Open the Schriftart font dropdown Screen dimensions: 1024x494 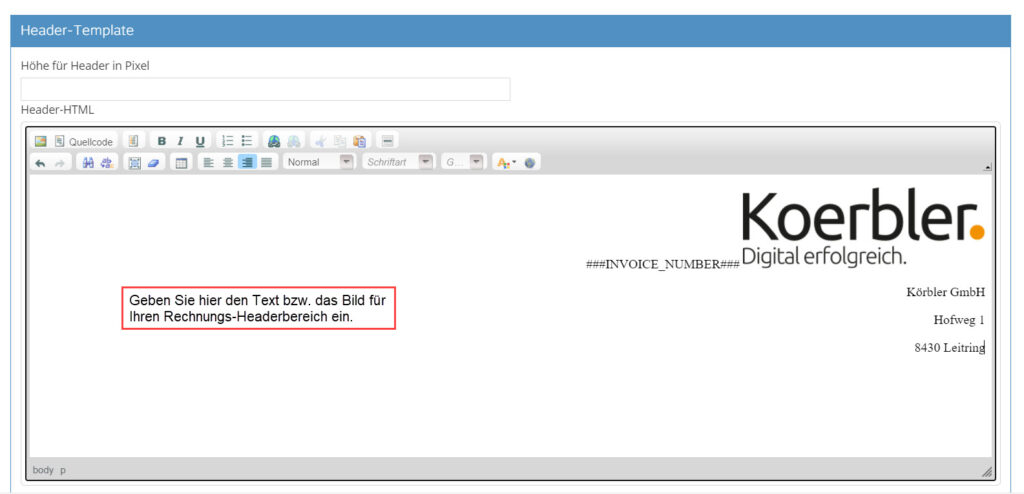point(398,162)
